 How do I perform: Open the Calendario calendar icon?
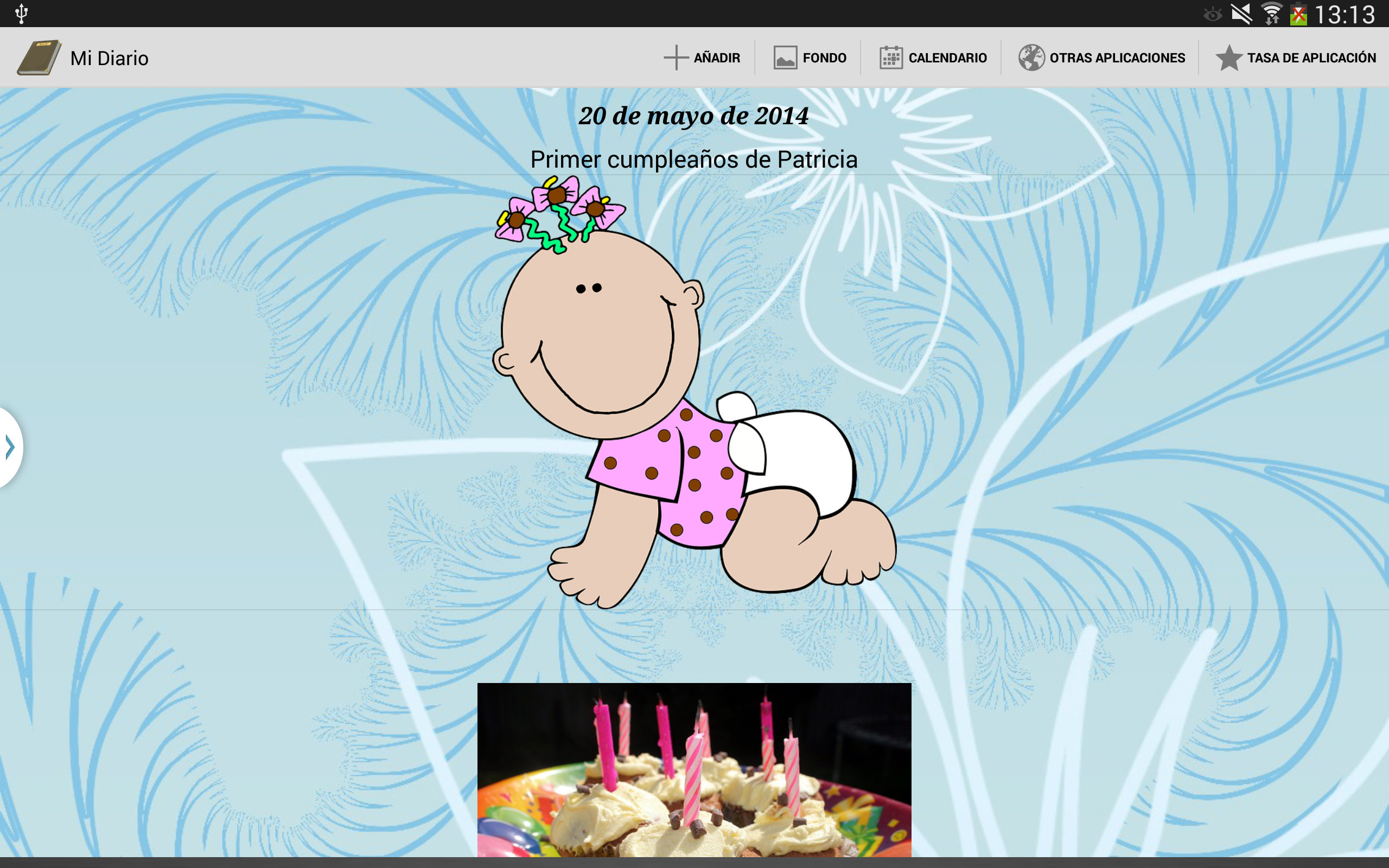pyautogui.click(x=891, y=58)
